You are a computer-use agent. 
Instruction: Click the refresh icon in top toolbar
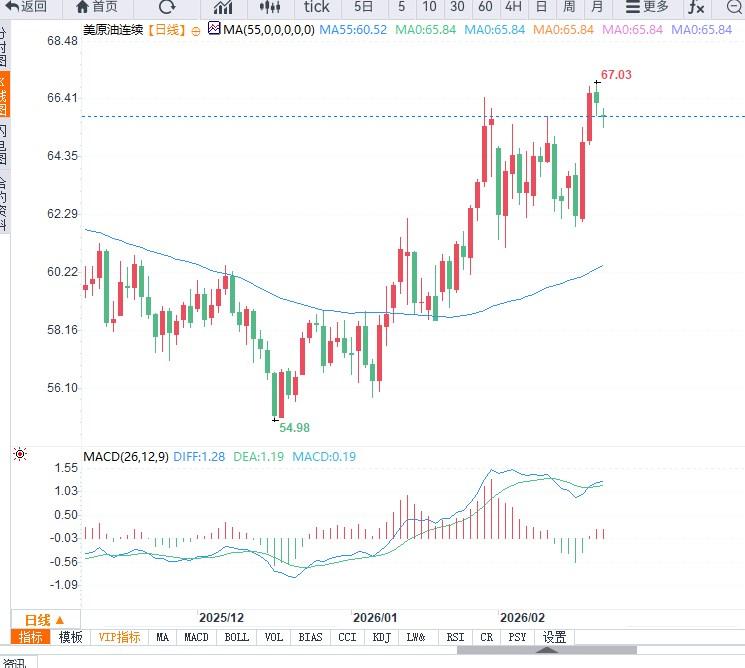(167, 7)
